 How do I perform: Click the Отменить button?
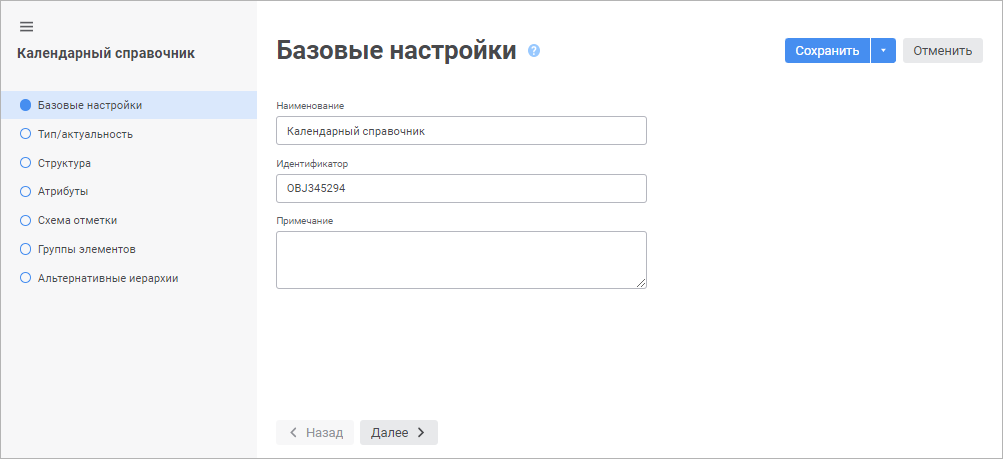pyautogui.click(x=942, y=51)
